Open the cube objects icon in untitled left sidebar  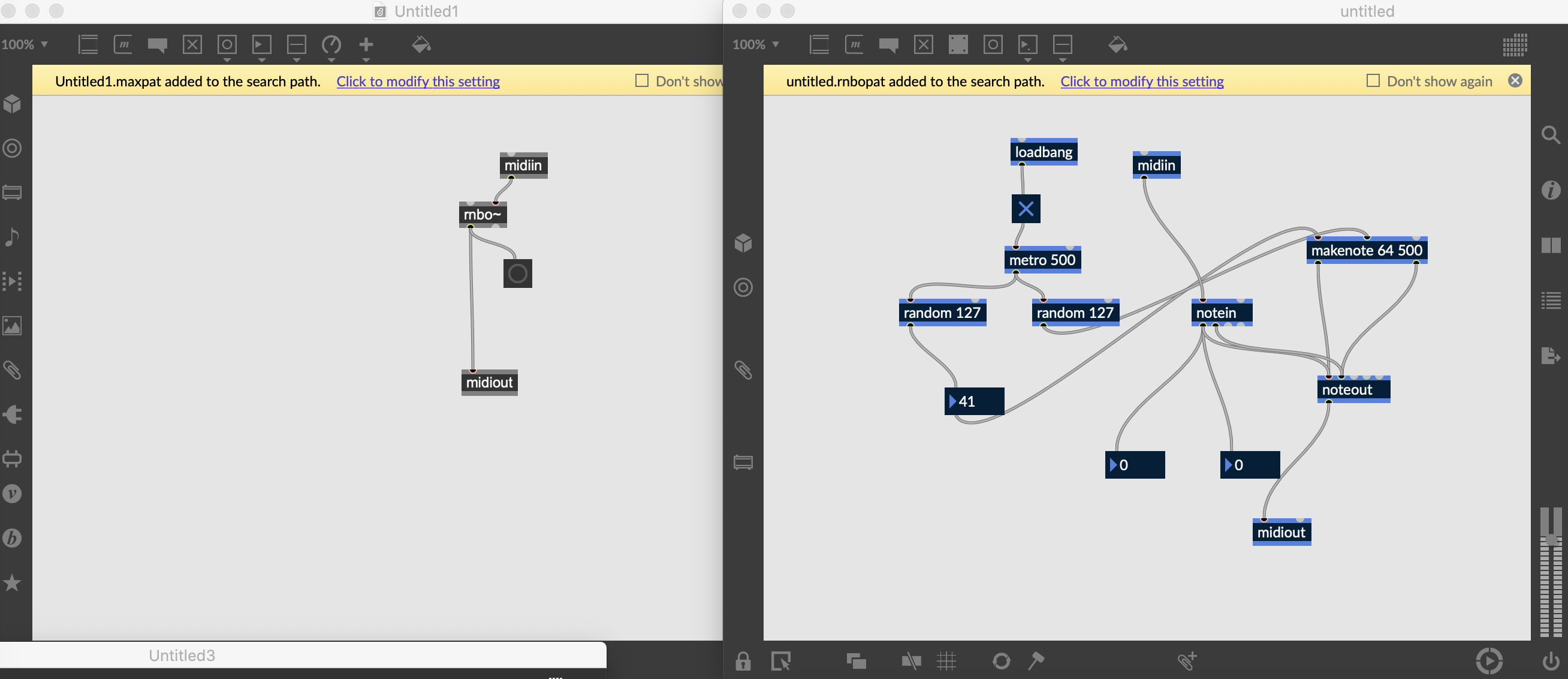[743, 243]
